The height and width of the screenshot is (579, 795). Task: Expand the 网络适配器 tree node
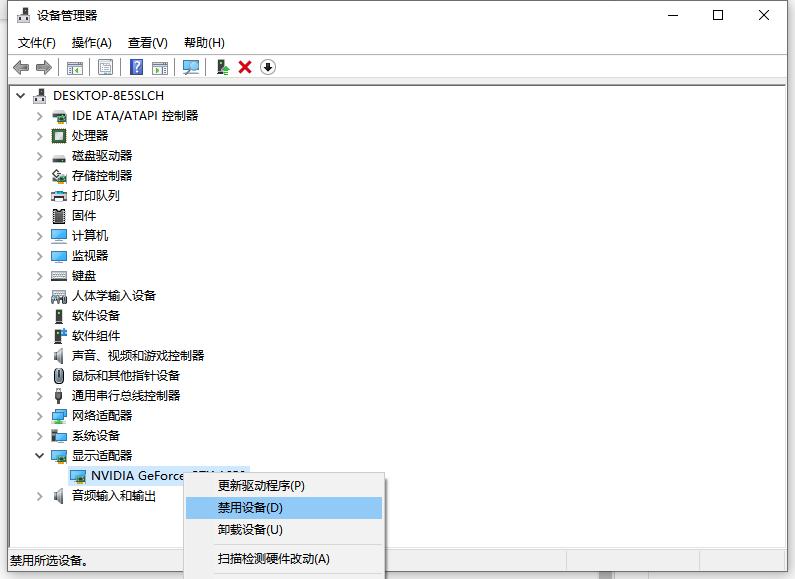click(x=40, y=416)
